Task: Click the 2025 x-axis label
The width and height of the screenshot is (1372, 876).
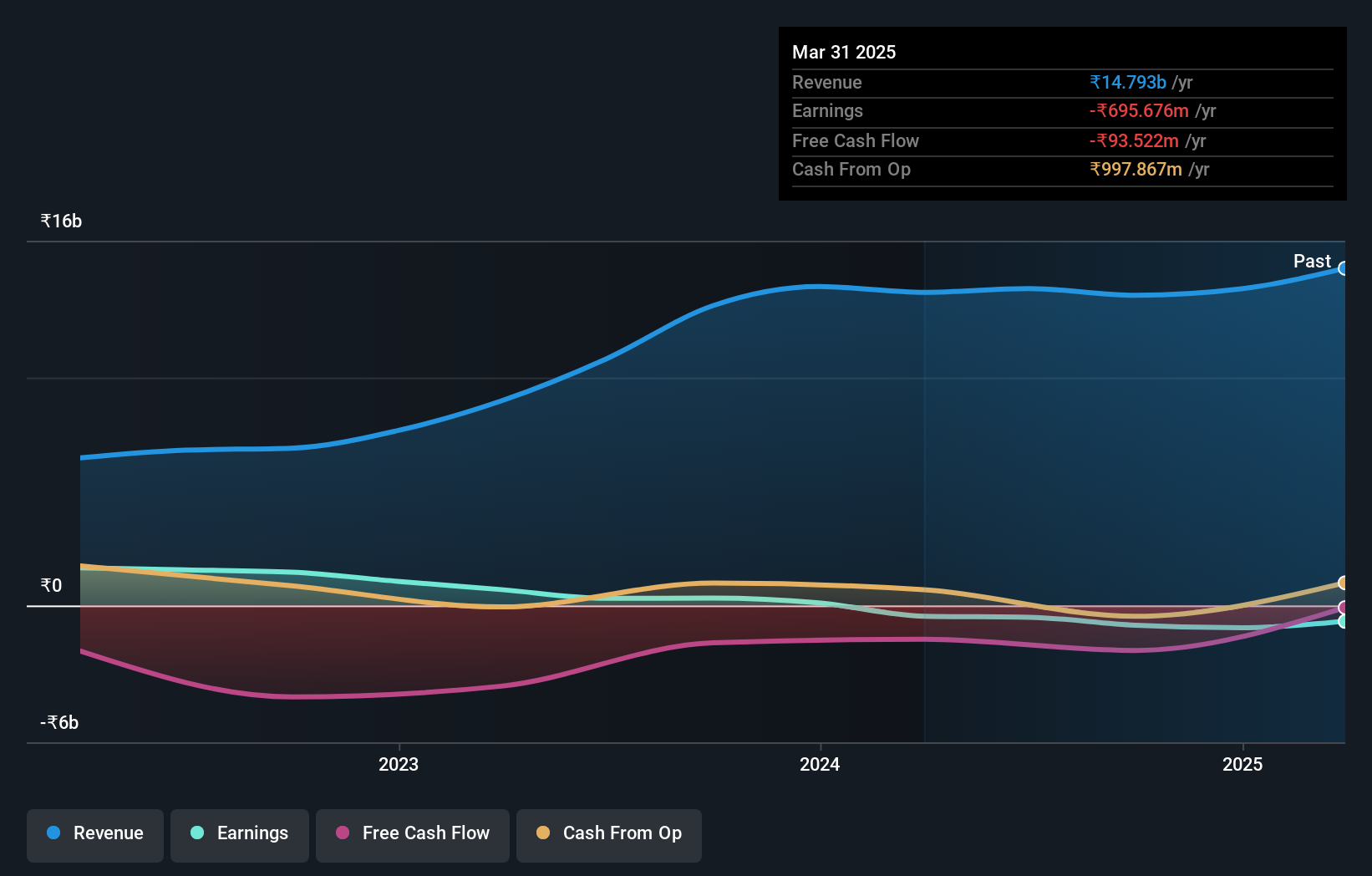Action: [x=1242, y=764]
